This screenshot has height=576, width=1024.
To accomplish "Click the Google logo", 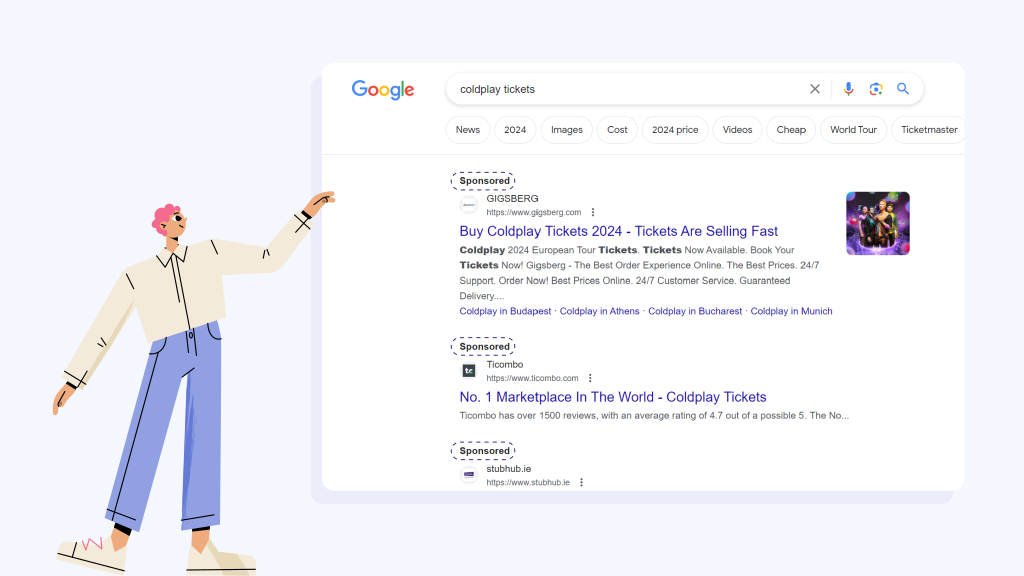I will [x=382, y=89].
